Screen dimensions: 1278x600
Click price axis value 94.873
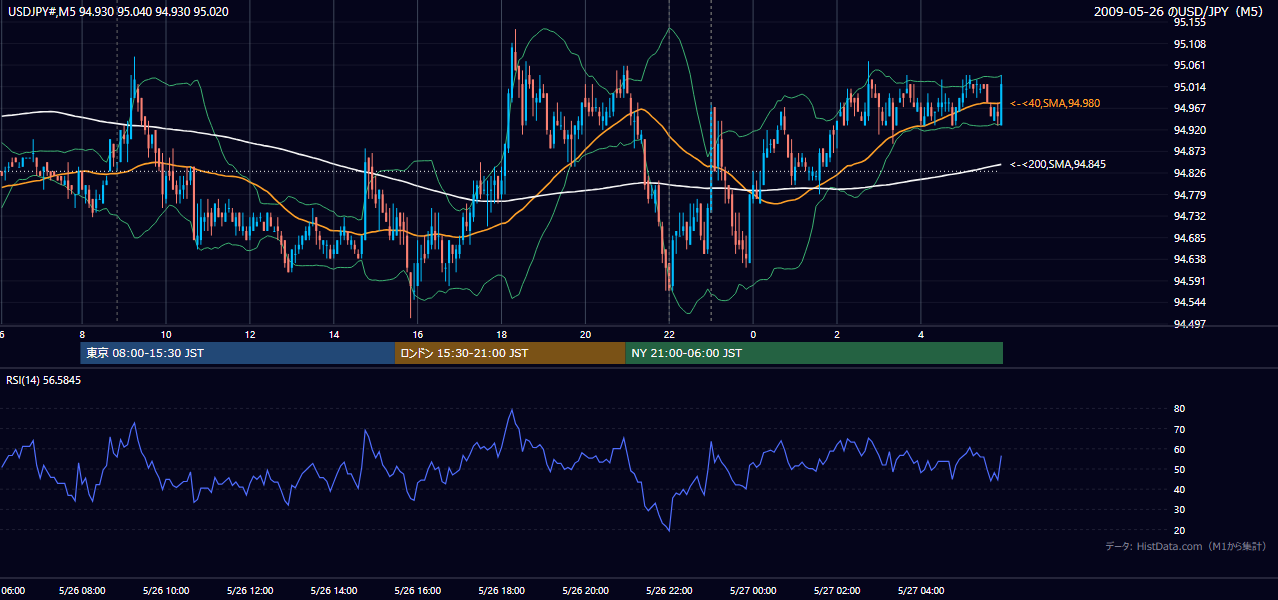point(1190,151)
